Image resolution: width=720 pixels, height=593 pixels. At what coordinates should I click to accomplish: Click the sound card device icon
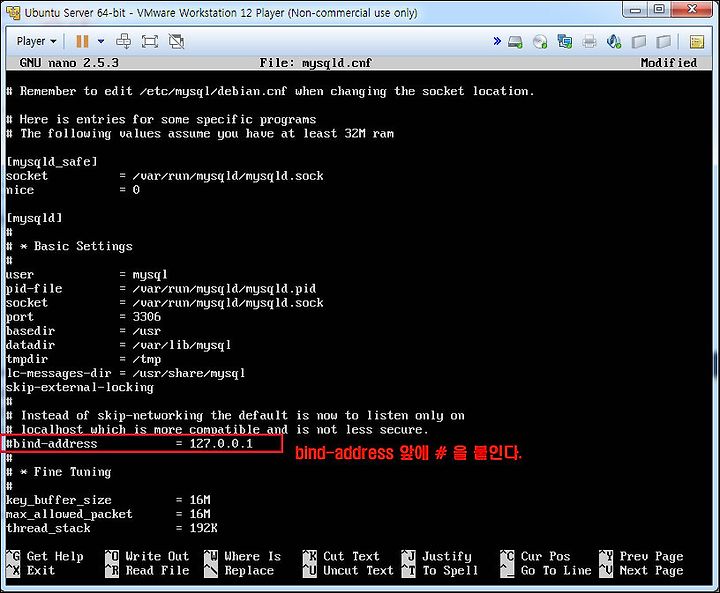614,42
